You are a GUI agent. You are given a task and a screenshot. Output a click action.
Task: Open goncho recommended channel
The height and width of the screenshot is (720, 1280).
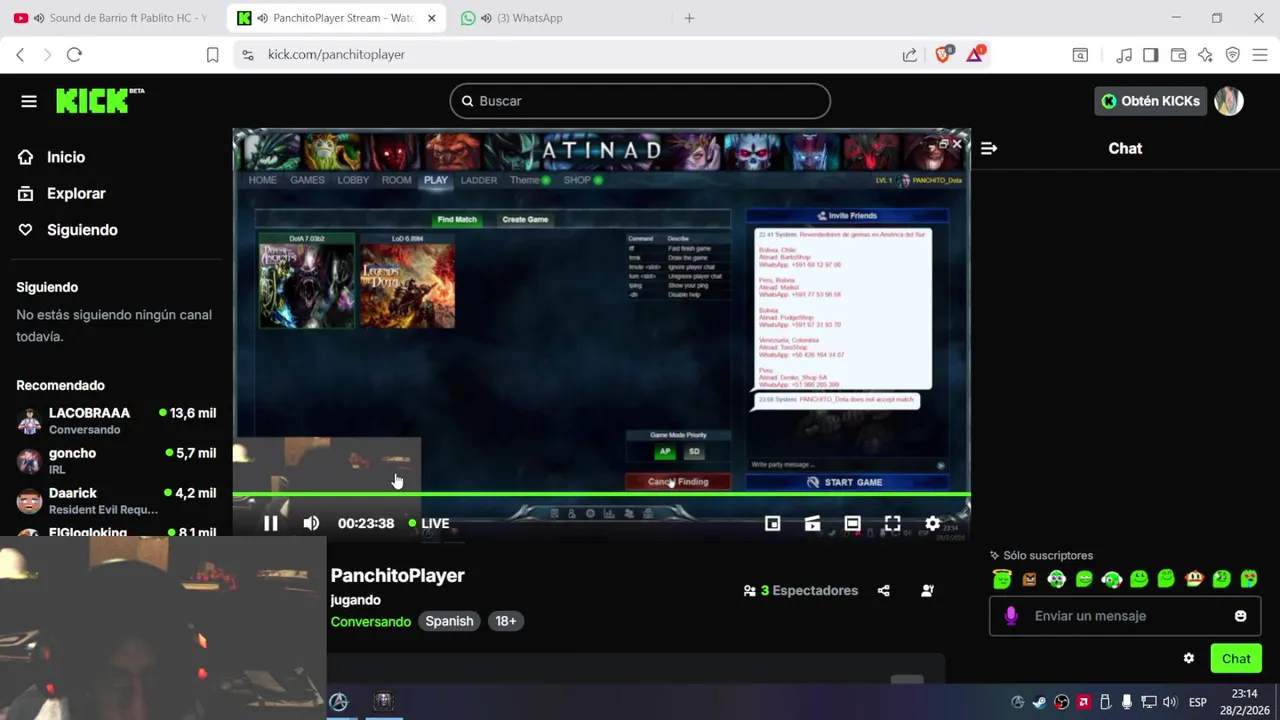coord(116,460)
